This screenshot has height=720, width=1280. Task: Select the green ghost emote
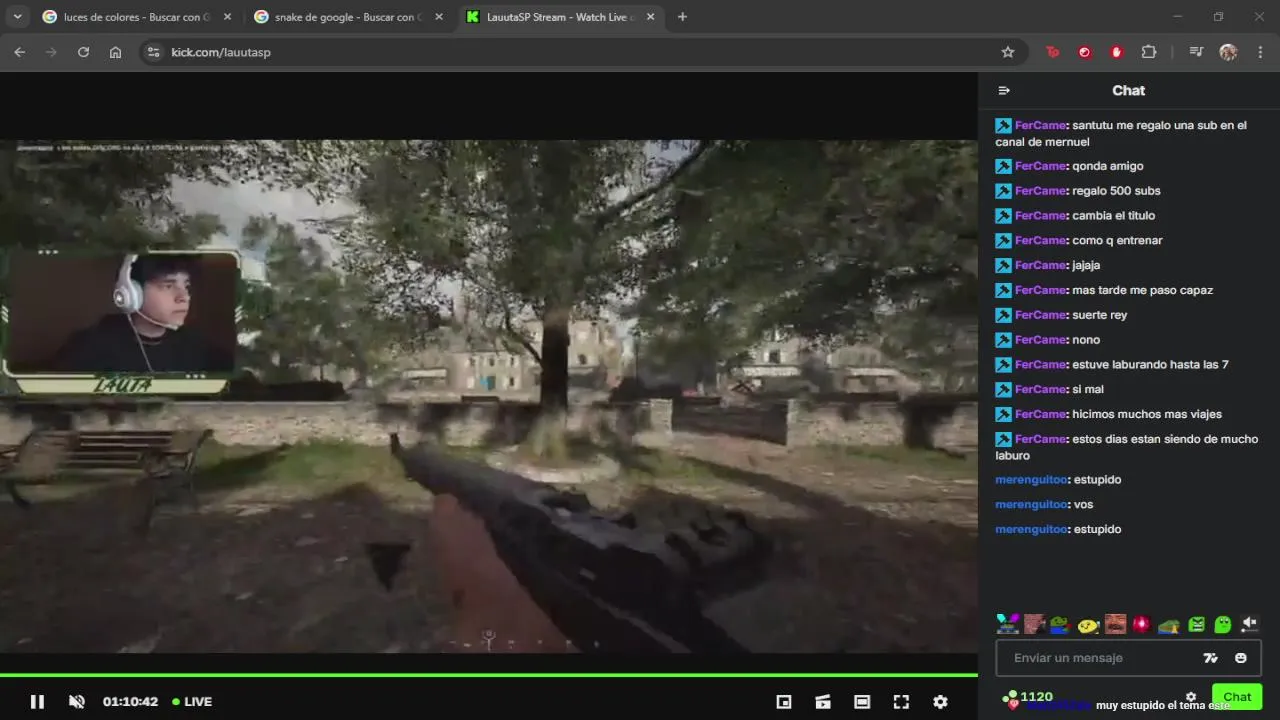[x=1222, y=625]
